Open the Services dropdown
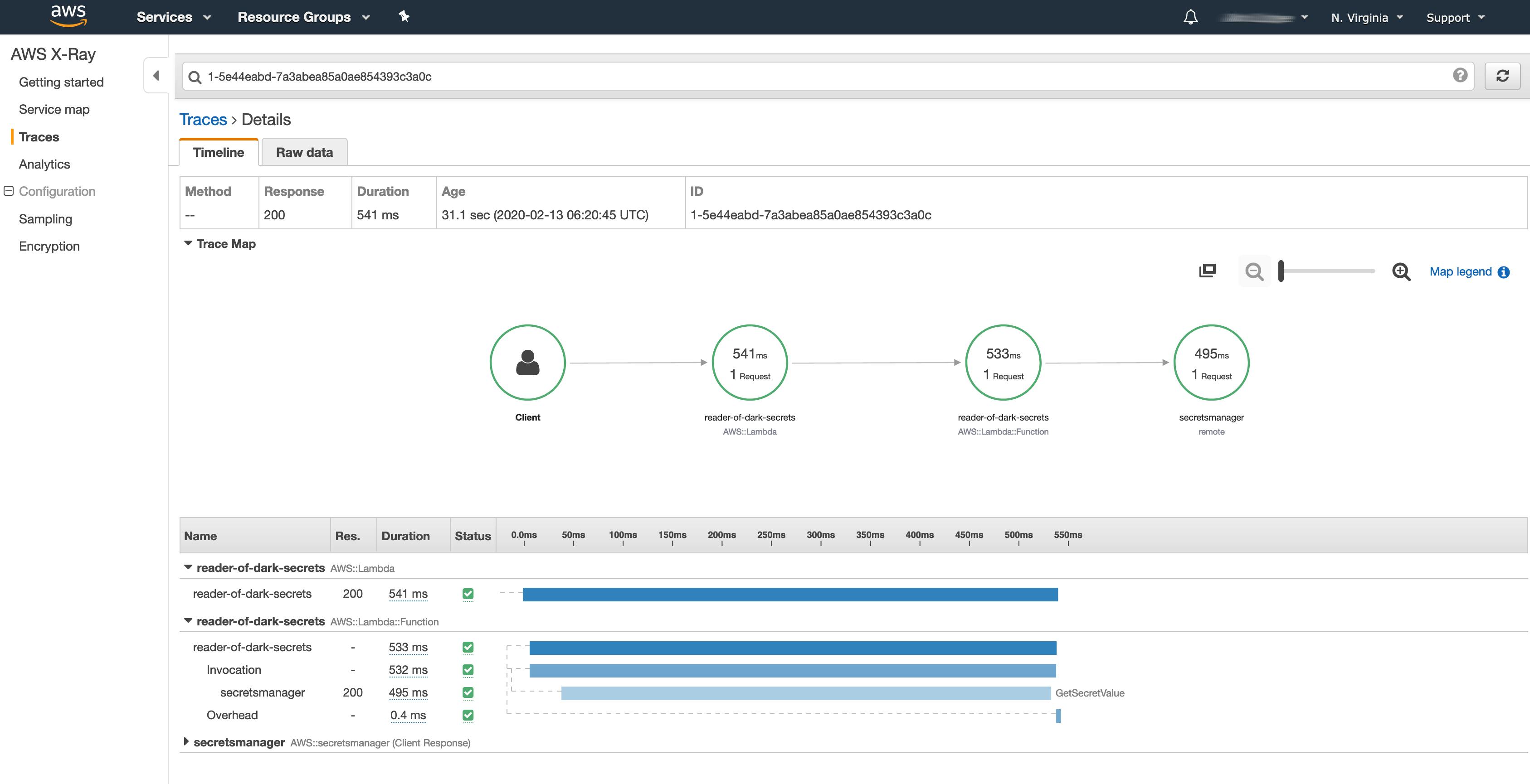Screen dimensions: 1530x784 point(173,17)
